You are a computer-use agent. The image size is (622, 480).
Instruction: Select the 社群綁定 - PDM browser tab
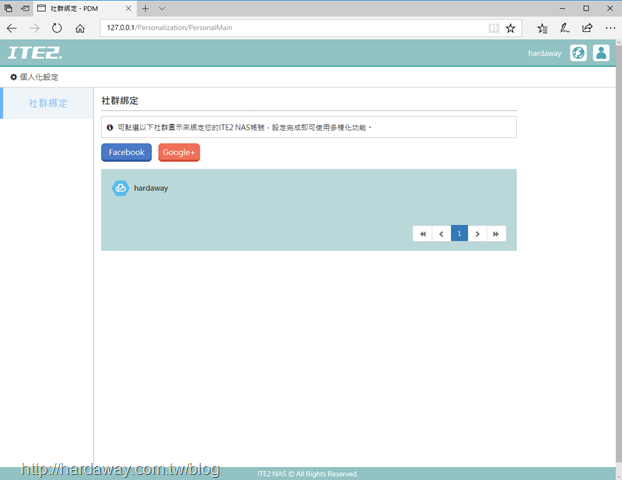click(x=85, y=8)
